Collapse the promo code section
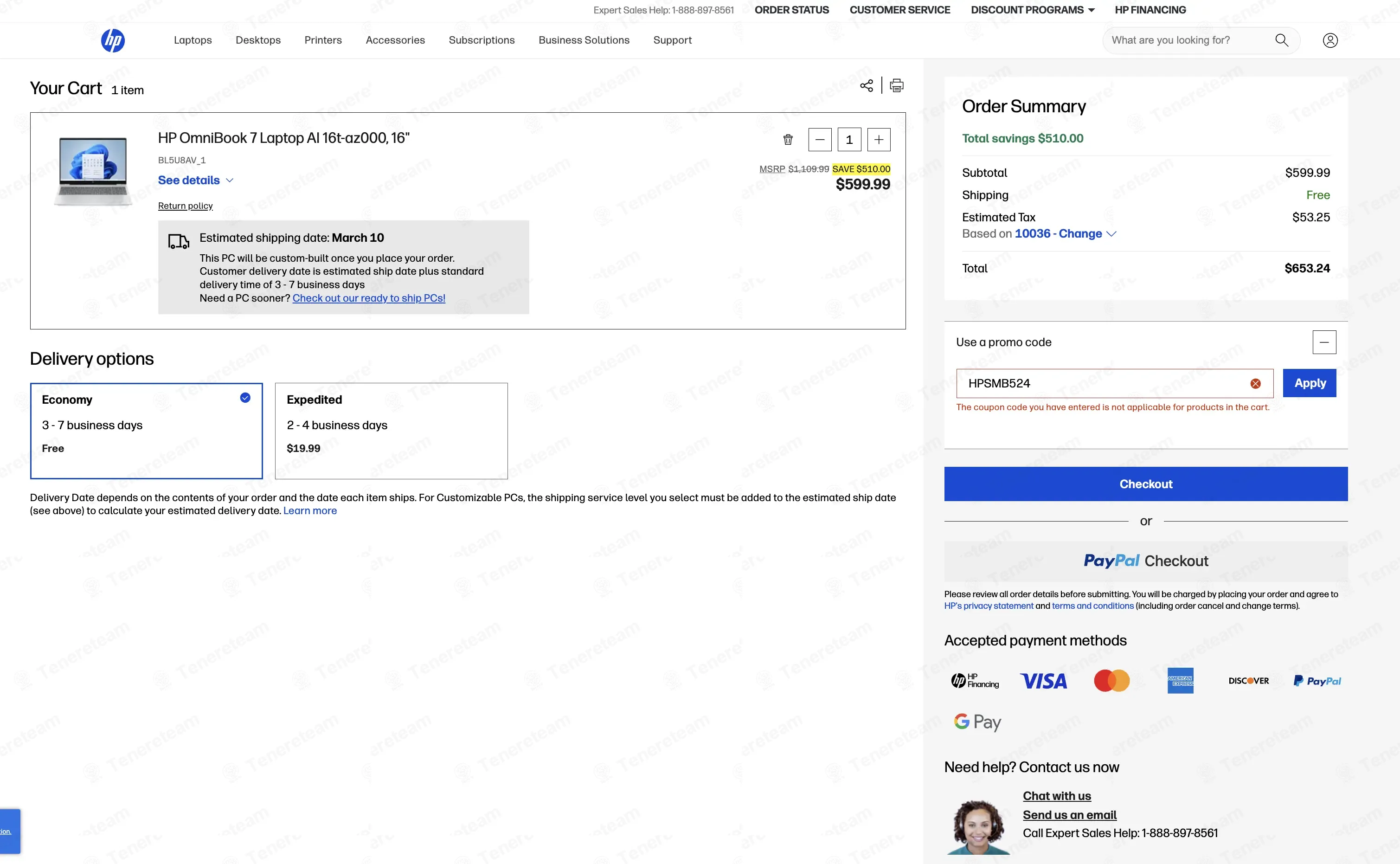Screen dimensions: 1400x864 (x=1323, y=342)
